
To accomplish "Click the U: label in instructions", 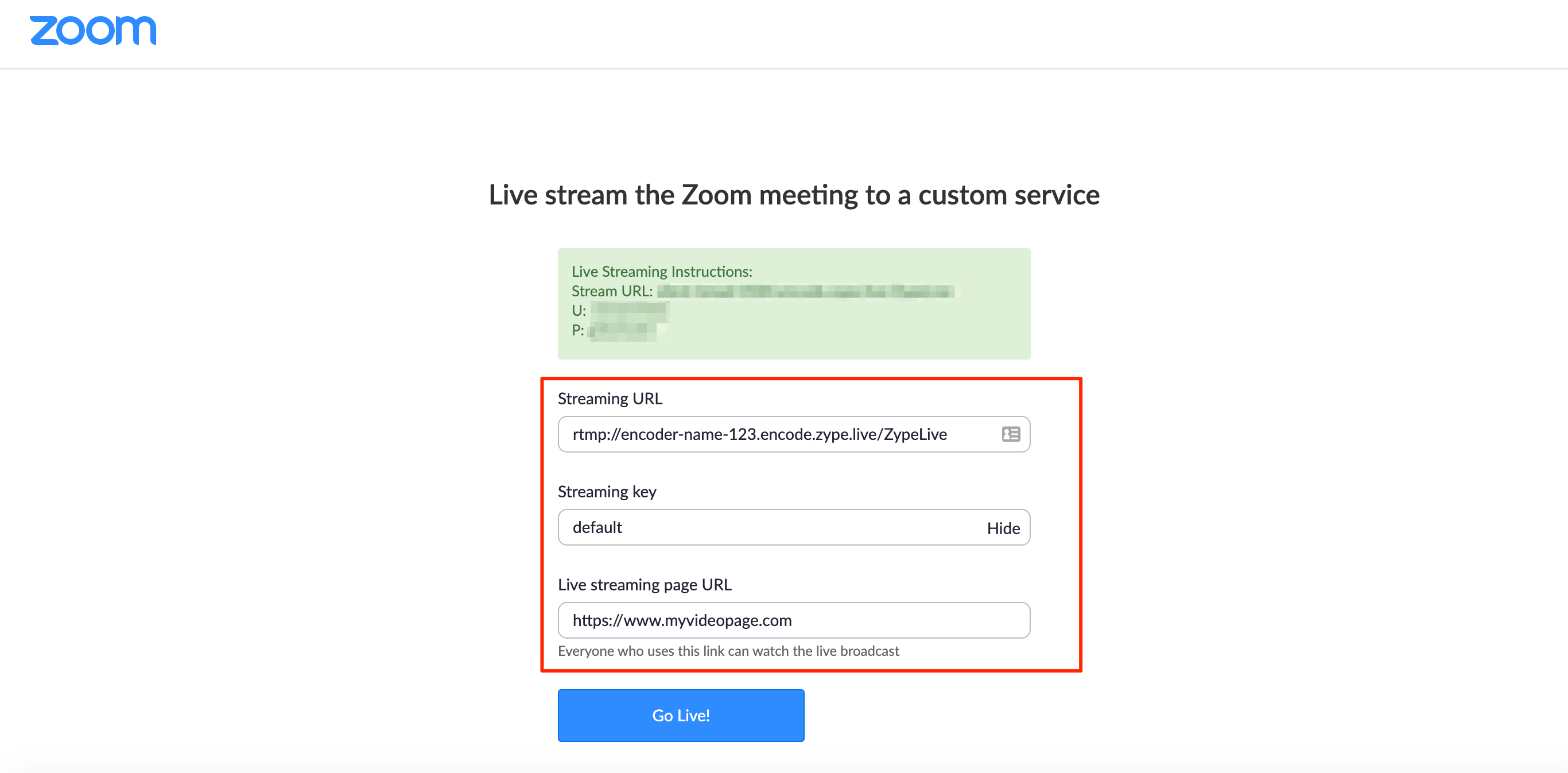I will [579, 311].
